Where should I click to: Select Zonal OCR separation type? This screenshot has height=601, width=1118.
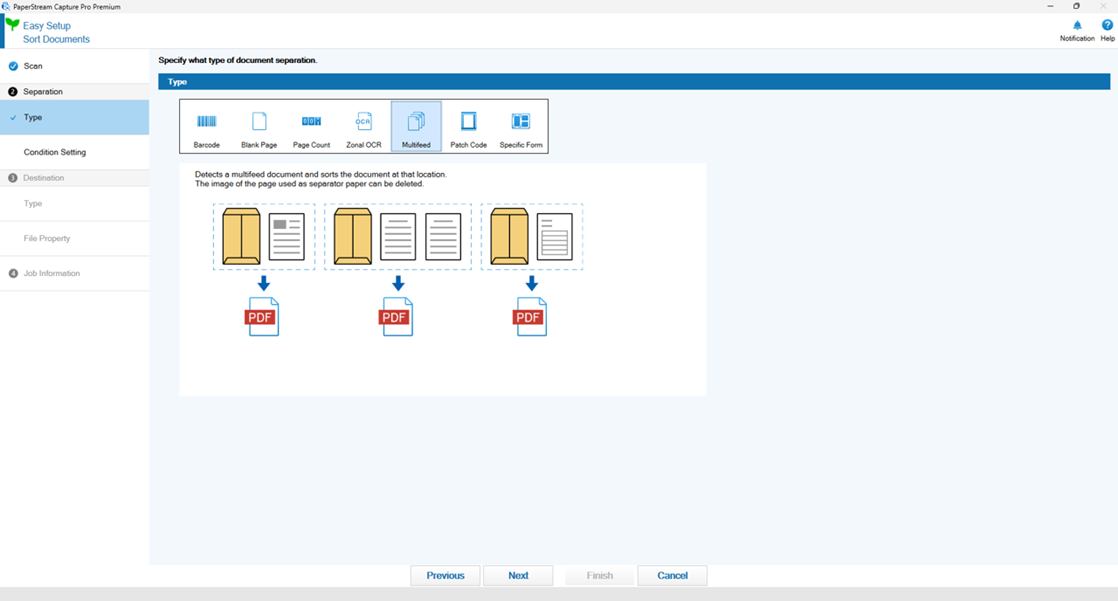tap(364, 127)
